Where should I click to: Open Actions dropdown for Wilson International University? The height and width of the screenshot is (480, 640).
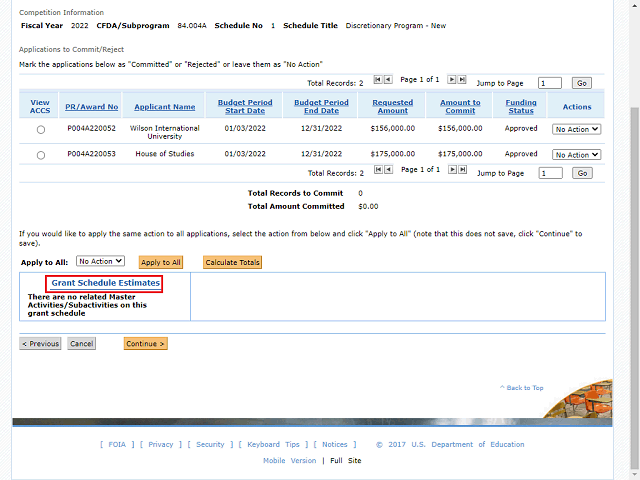(576, 129)
